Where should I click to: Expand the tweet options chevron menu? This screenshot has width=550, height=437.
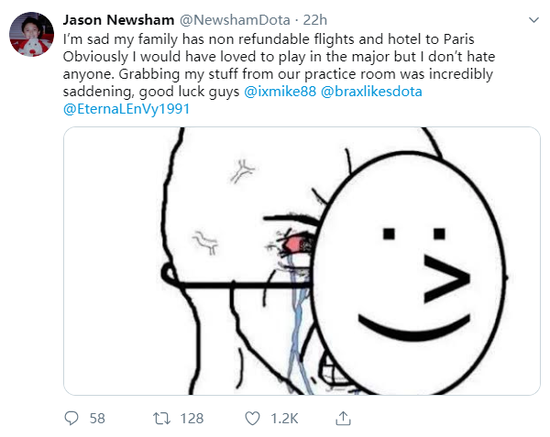point(534,20)
